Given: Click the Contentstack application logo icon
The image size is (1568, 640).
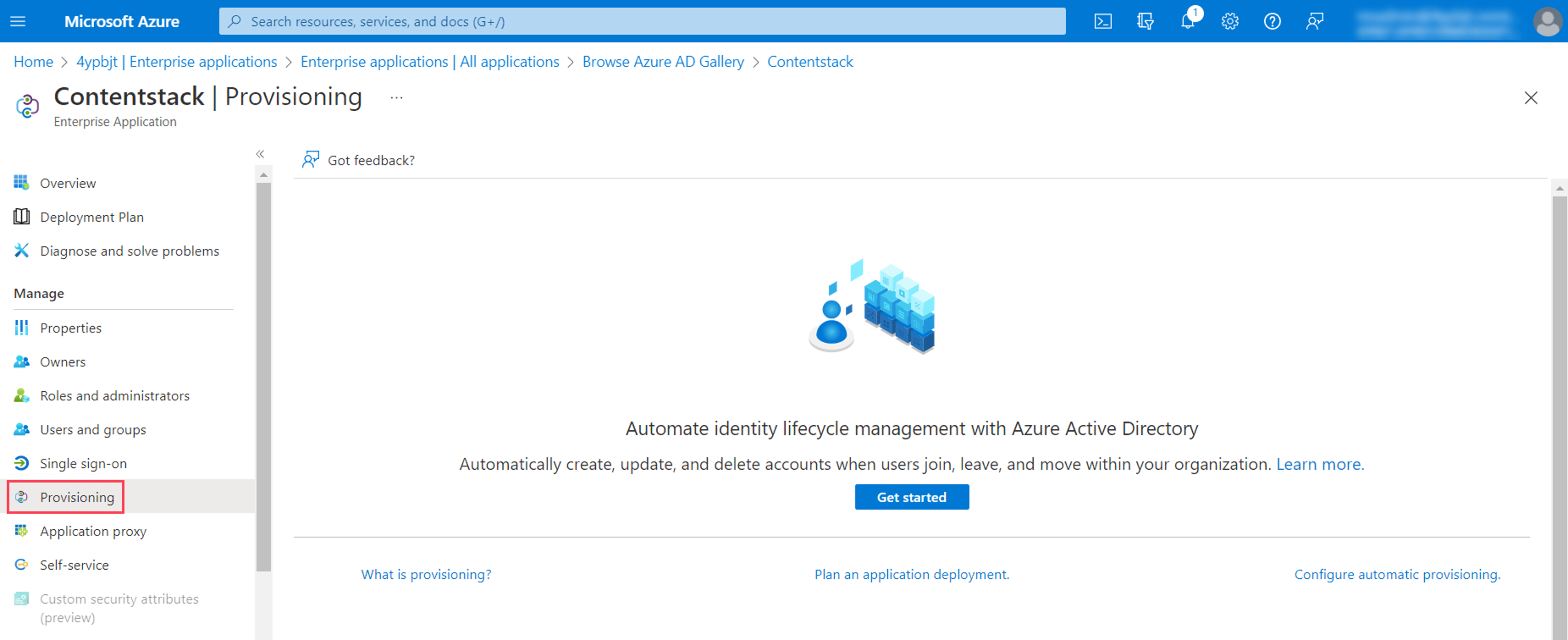Looking at the screenshot, I should (27, 106).
